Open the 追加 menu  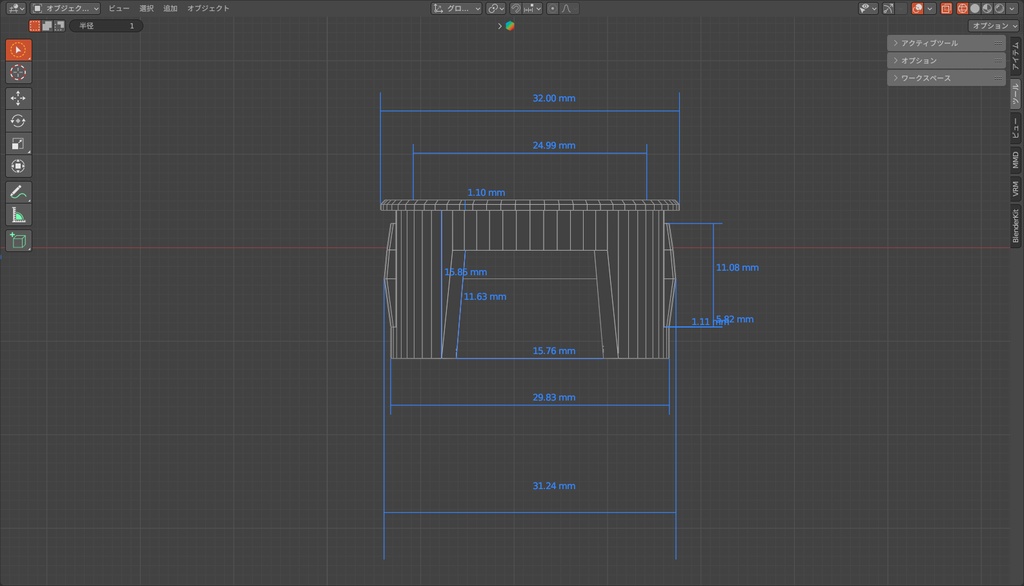170,8
